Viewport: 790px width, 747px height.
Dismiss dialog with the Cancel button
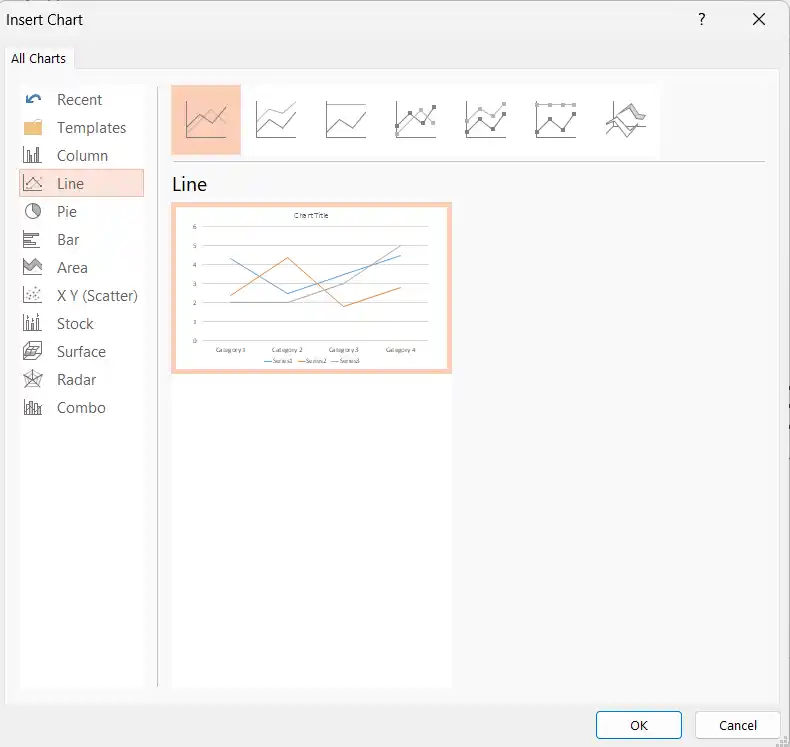(738, 725)
